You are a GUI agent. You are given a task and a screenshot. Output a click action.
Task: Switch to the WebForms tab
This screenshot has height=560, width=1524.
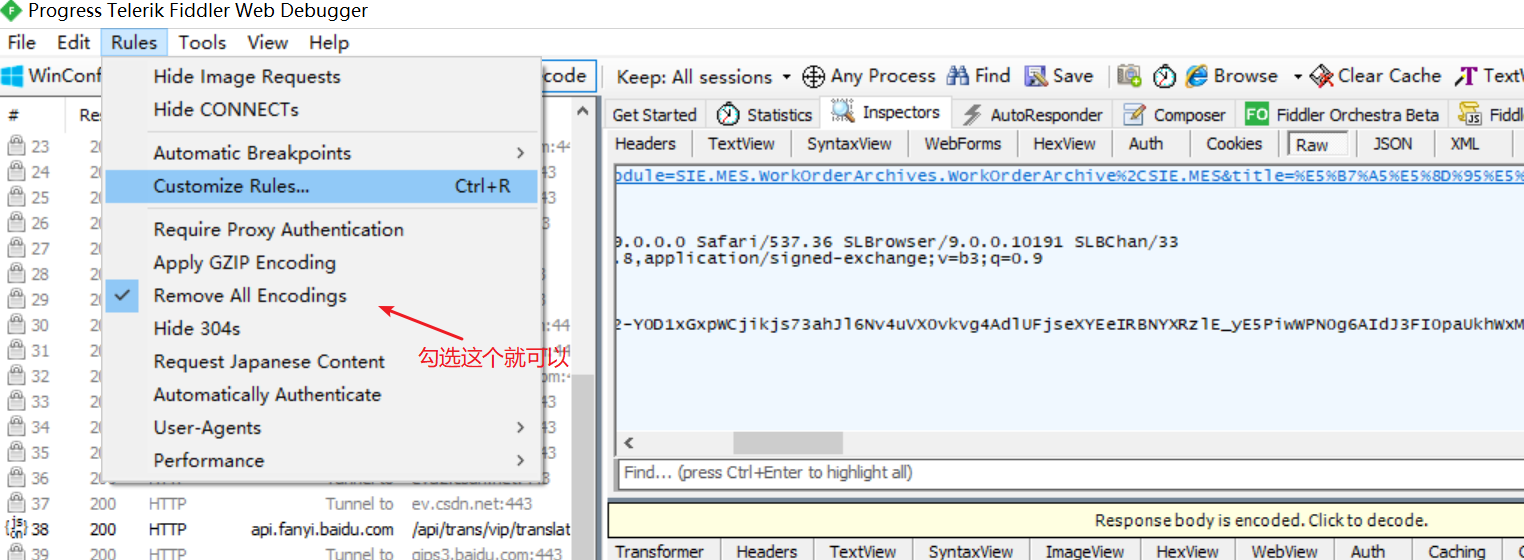962,143
